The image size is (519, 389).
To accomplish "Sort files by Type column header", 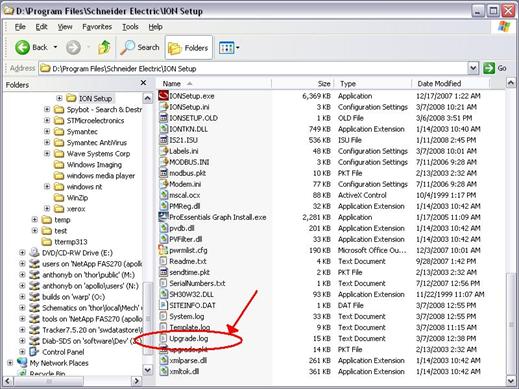I will pos(373,84).
